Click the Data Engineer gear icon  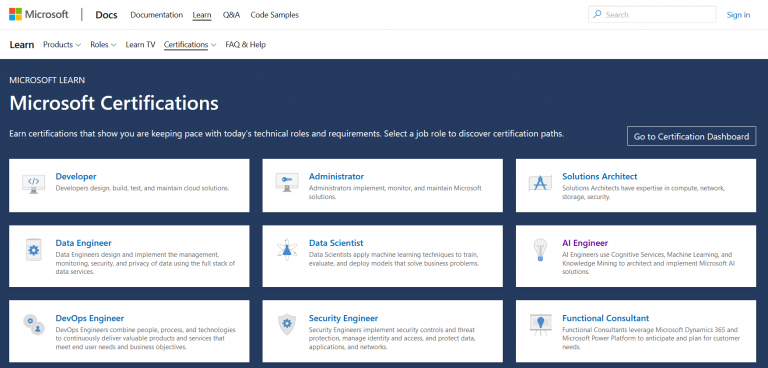33,250
